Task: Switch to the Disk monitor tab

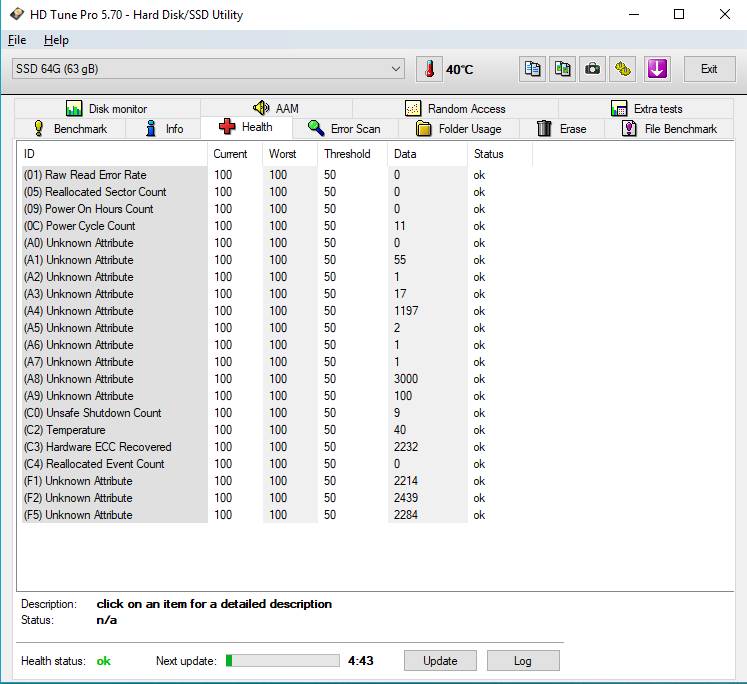Action: [107, 109]
